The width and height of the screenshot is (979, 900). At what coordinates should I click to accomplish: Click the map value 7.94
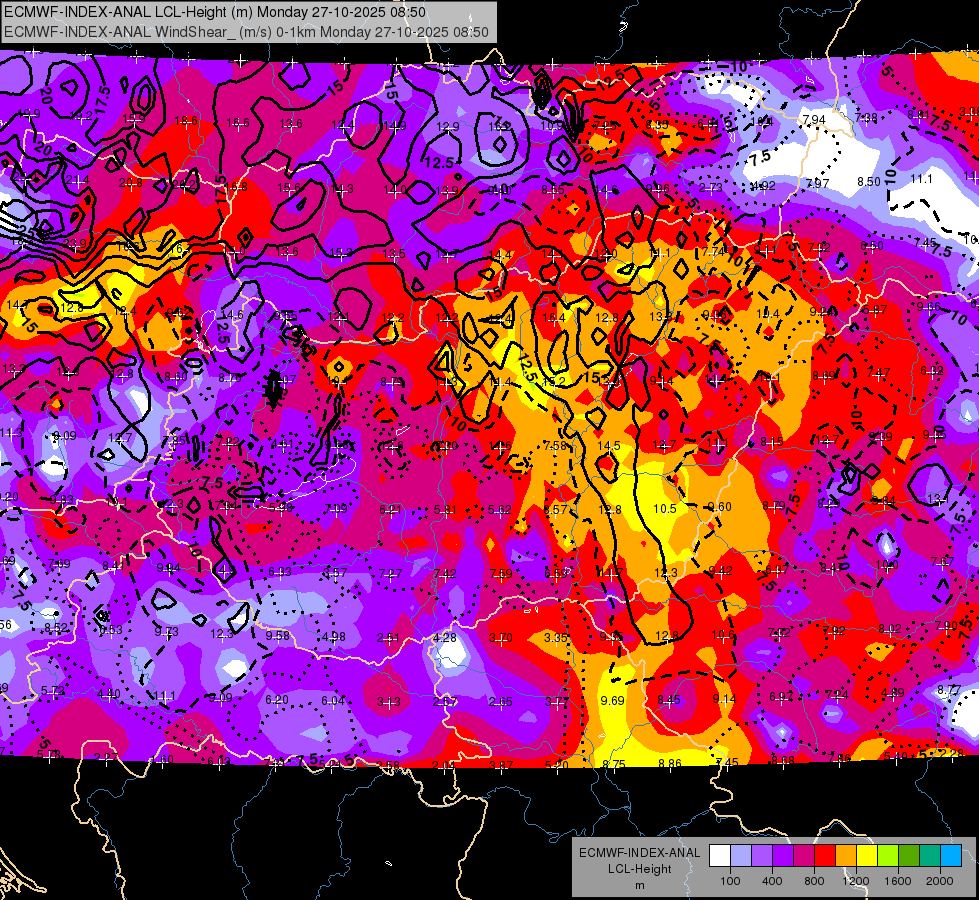click(x=814, y=119)
